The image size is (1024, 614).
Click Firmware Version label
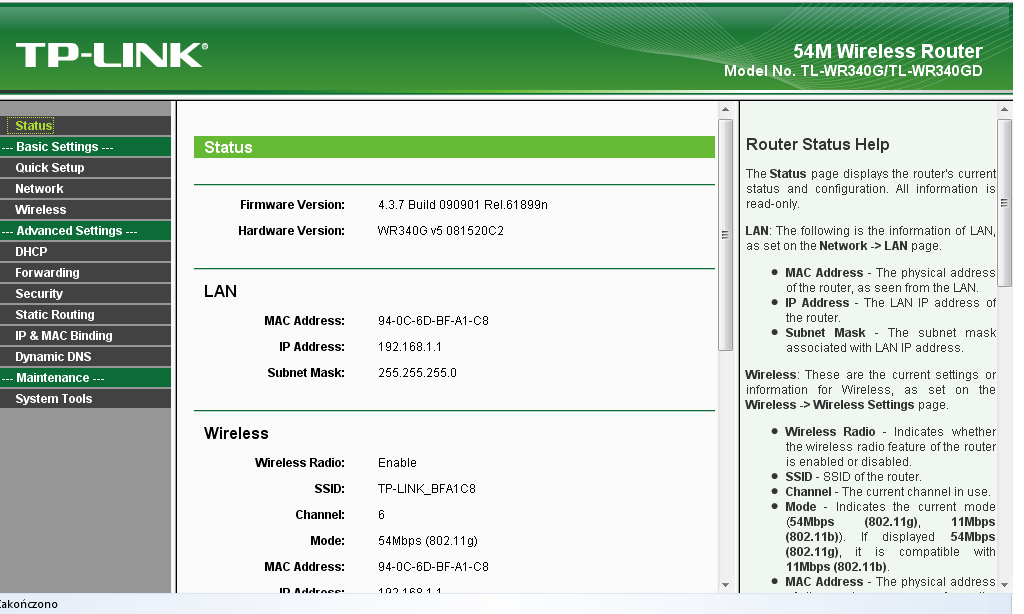pyautogui.click(x=292, y=205)
